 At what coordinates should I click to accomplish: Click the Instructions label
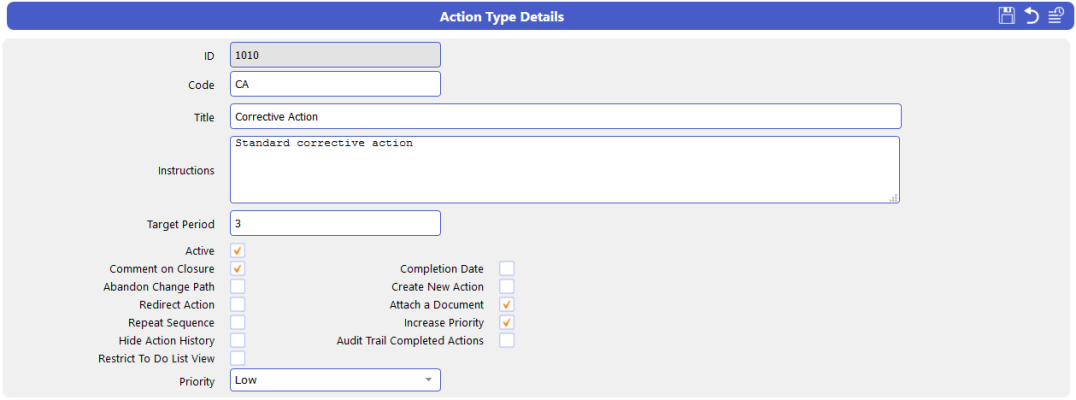(186, 170)
